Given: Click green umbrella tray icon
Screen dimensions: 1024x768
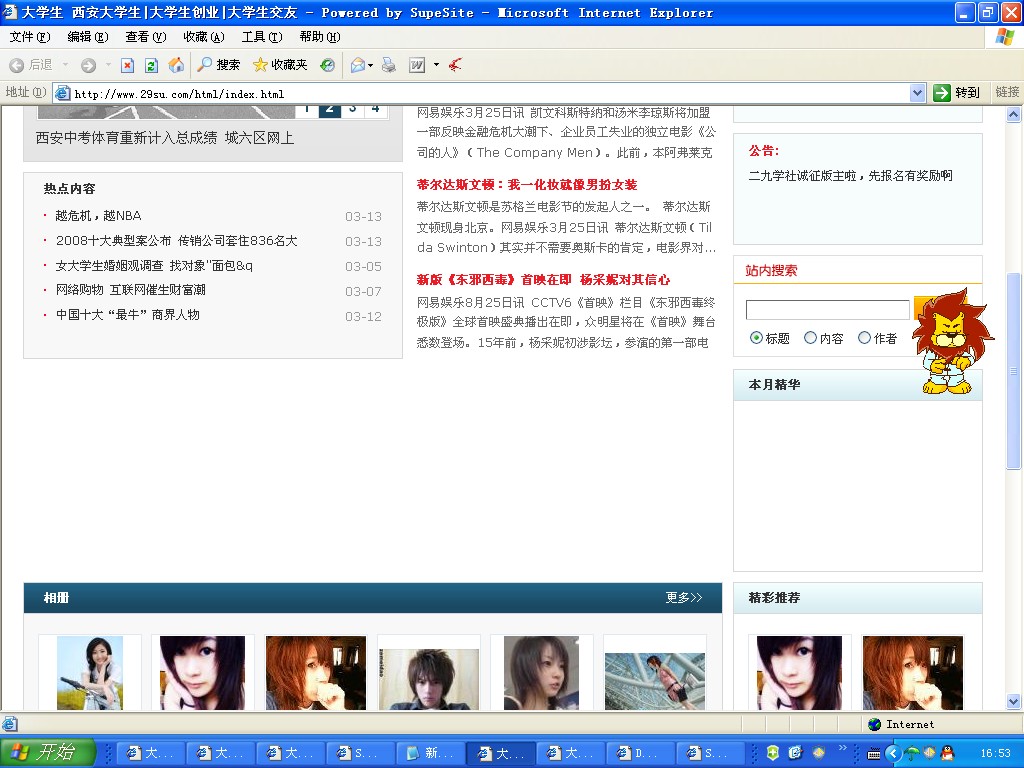Looking at the screenshot, I should point(912,753).
